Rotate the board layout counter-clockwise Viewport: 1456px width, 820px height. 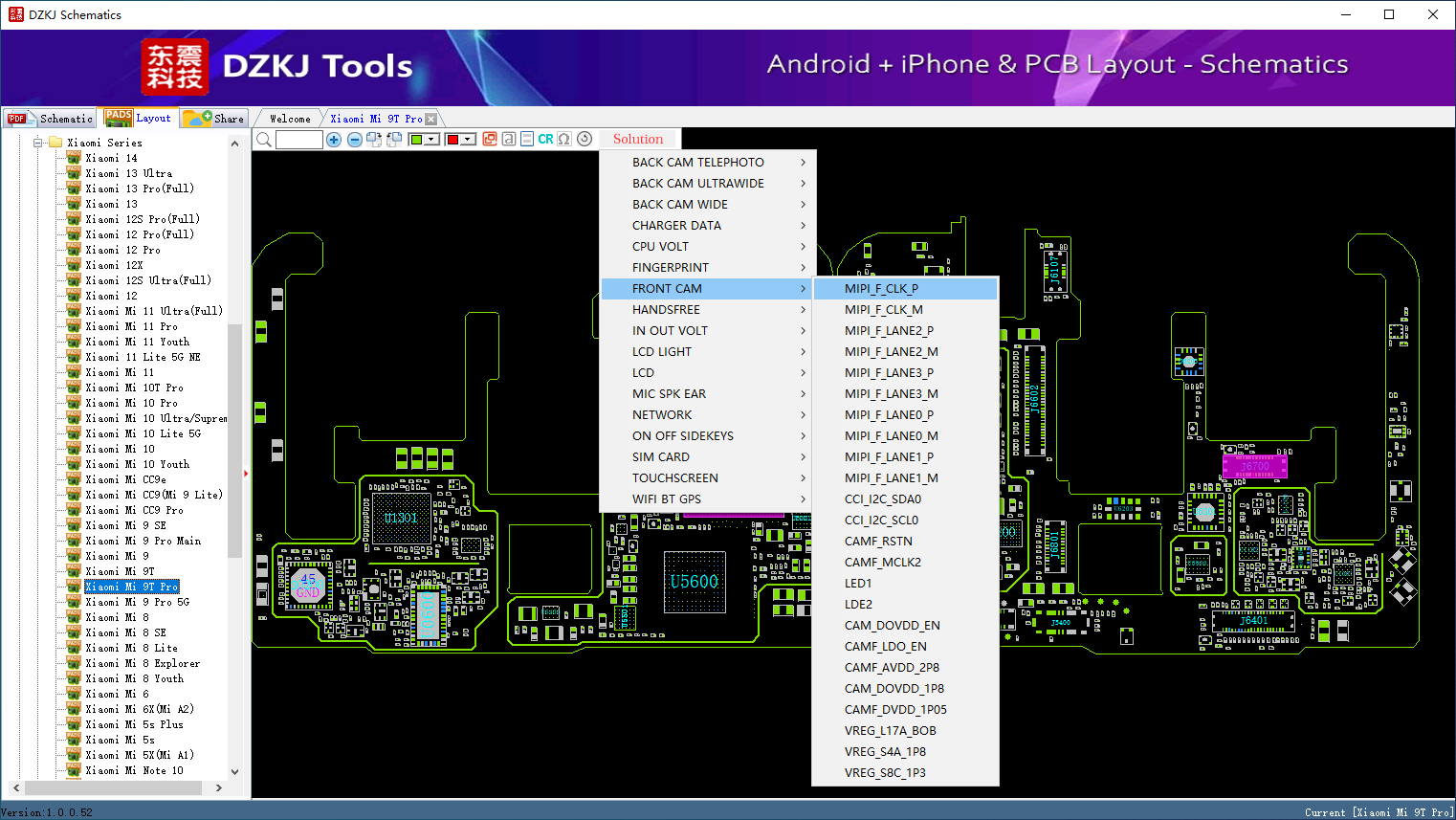(393, 140)
